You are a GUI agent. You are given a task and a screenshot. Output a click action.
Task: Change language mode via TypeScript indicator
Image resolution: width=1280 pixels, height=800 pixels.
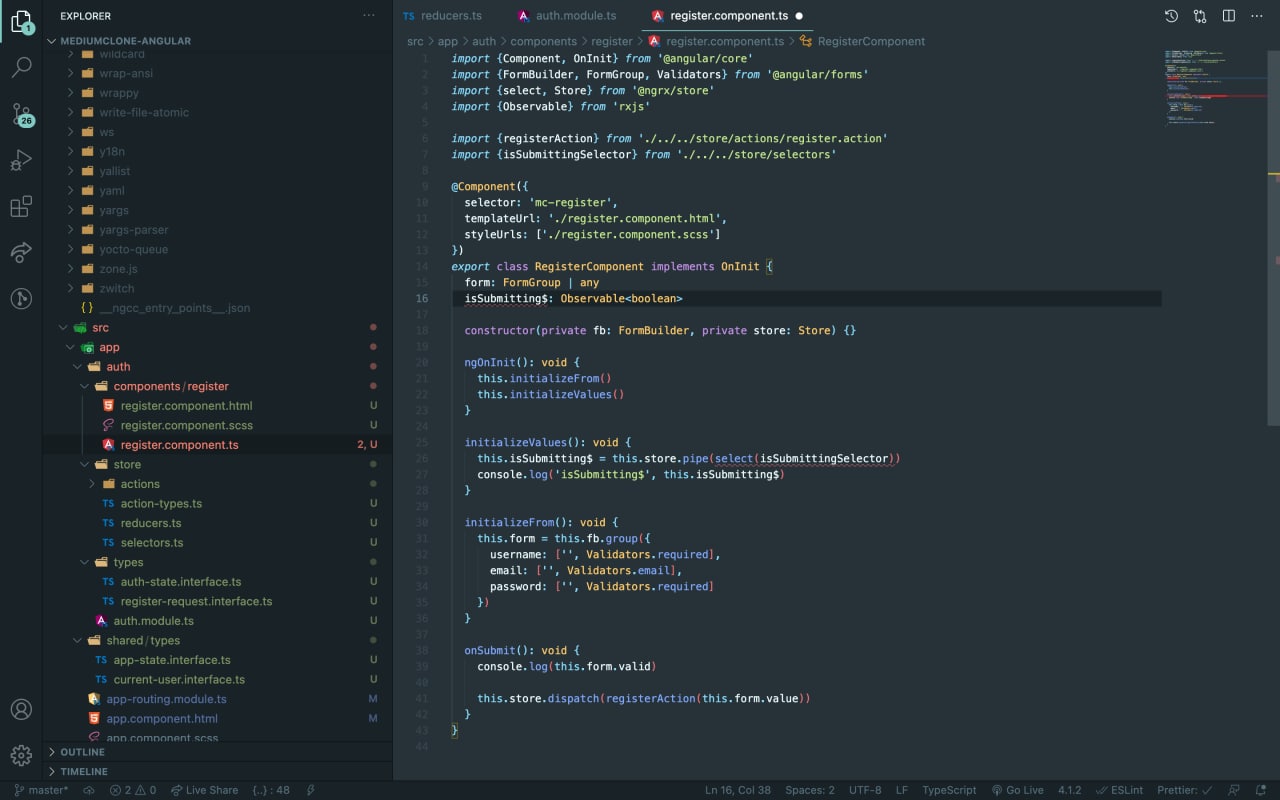[x=949, y=790]
